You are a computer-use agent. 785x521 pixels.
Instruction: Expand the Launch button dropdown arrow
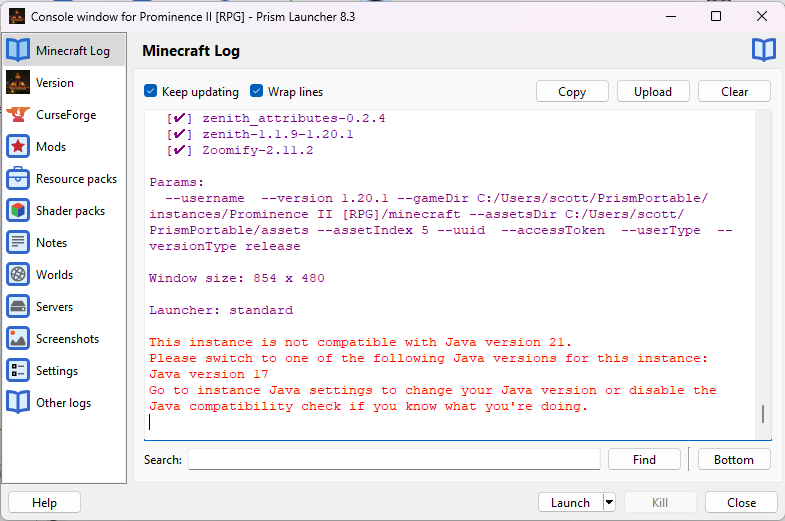coord(609,502)
